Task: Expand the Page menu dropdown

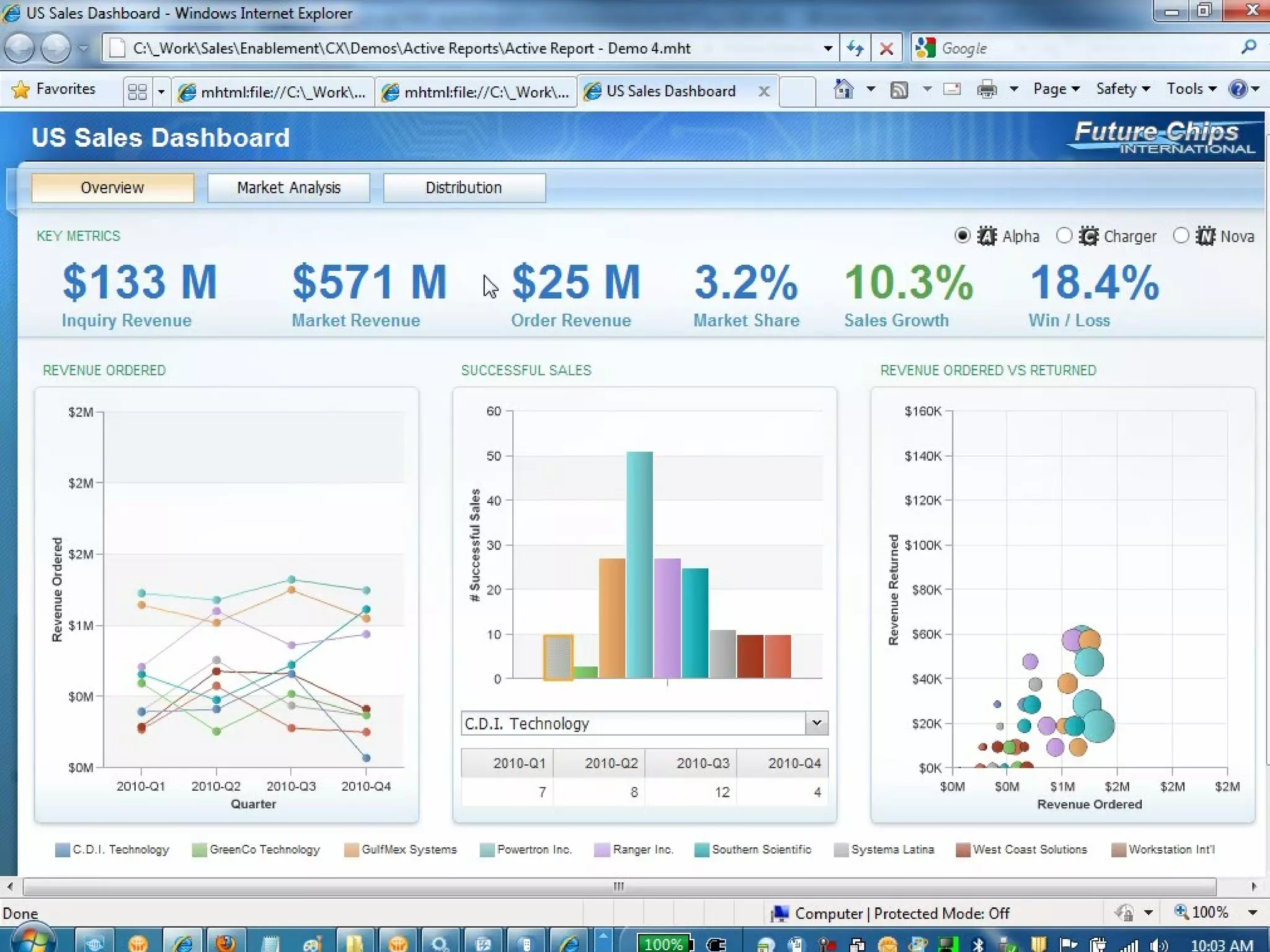Action: (1056, 89)
